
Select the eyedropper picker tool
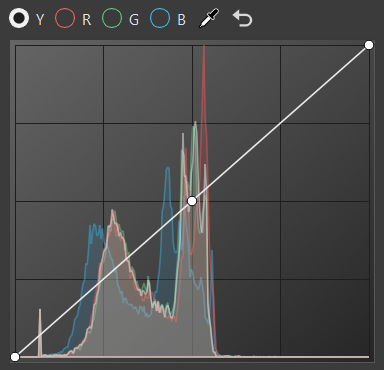pos(209,18)
